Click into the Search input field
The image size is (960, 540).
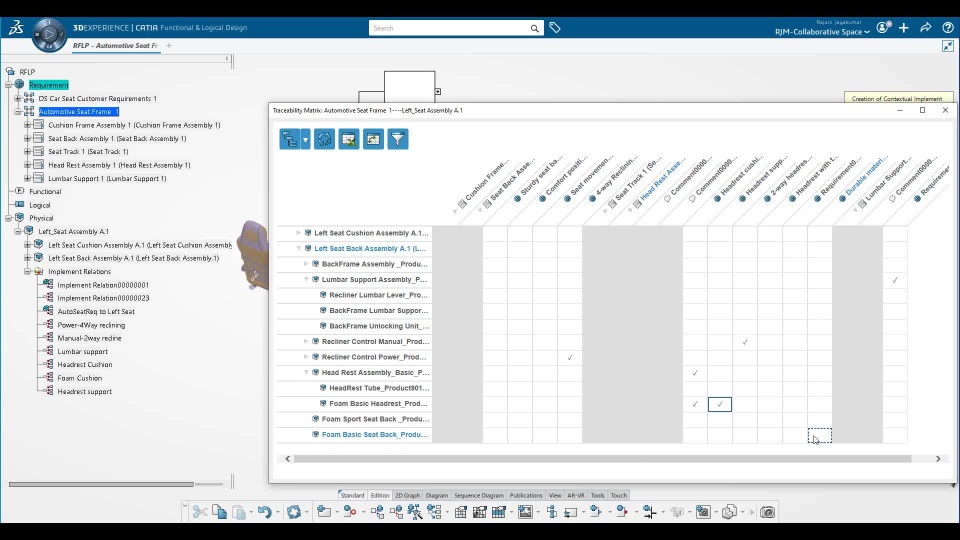[450, 28]
